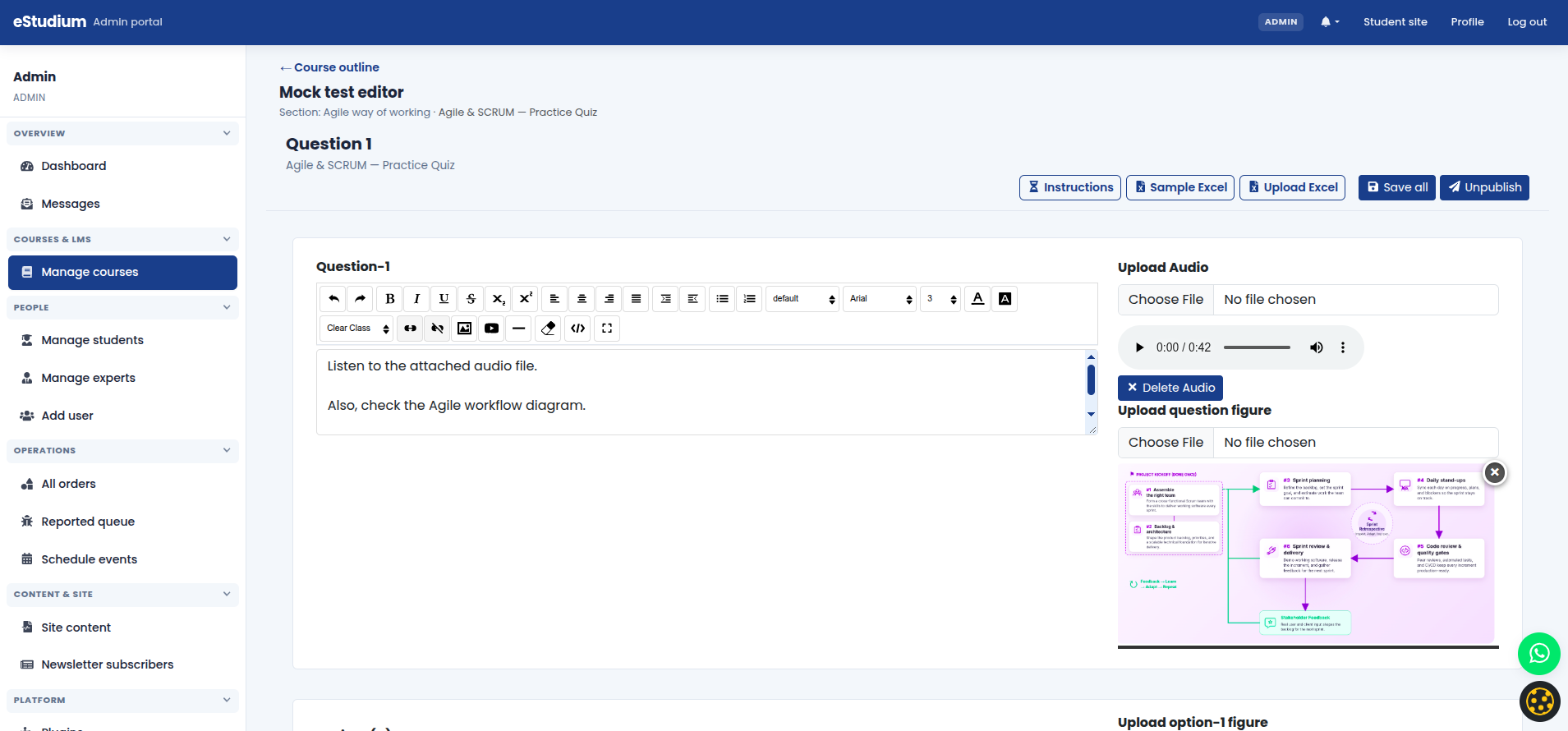Insert a hyperlink
The width and height of the screenshot is (1568, 731).
click(410, 329)
